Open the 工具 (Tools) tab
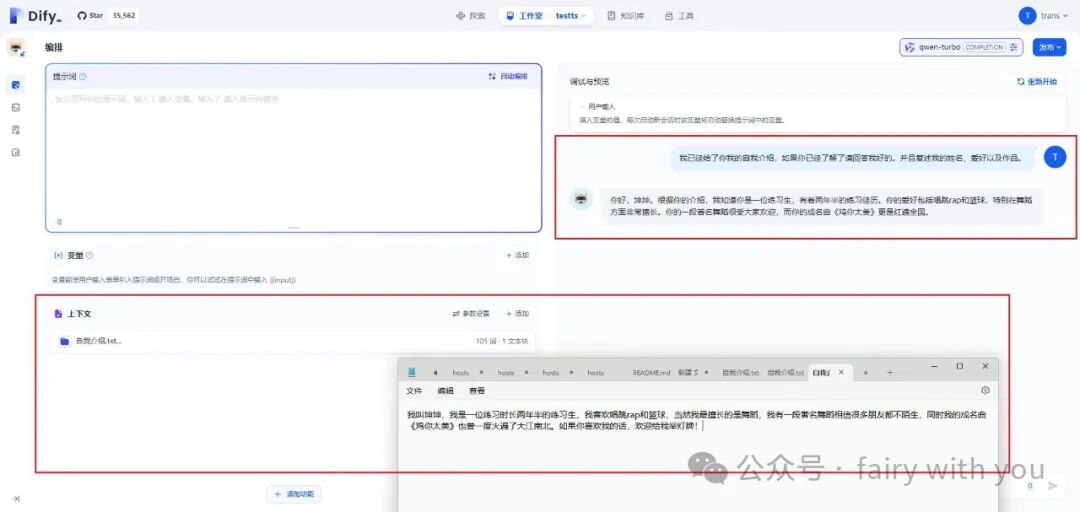The image size is (1080, 512). (679, 16)
